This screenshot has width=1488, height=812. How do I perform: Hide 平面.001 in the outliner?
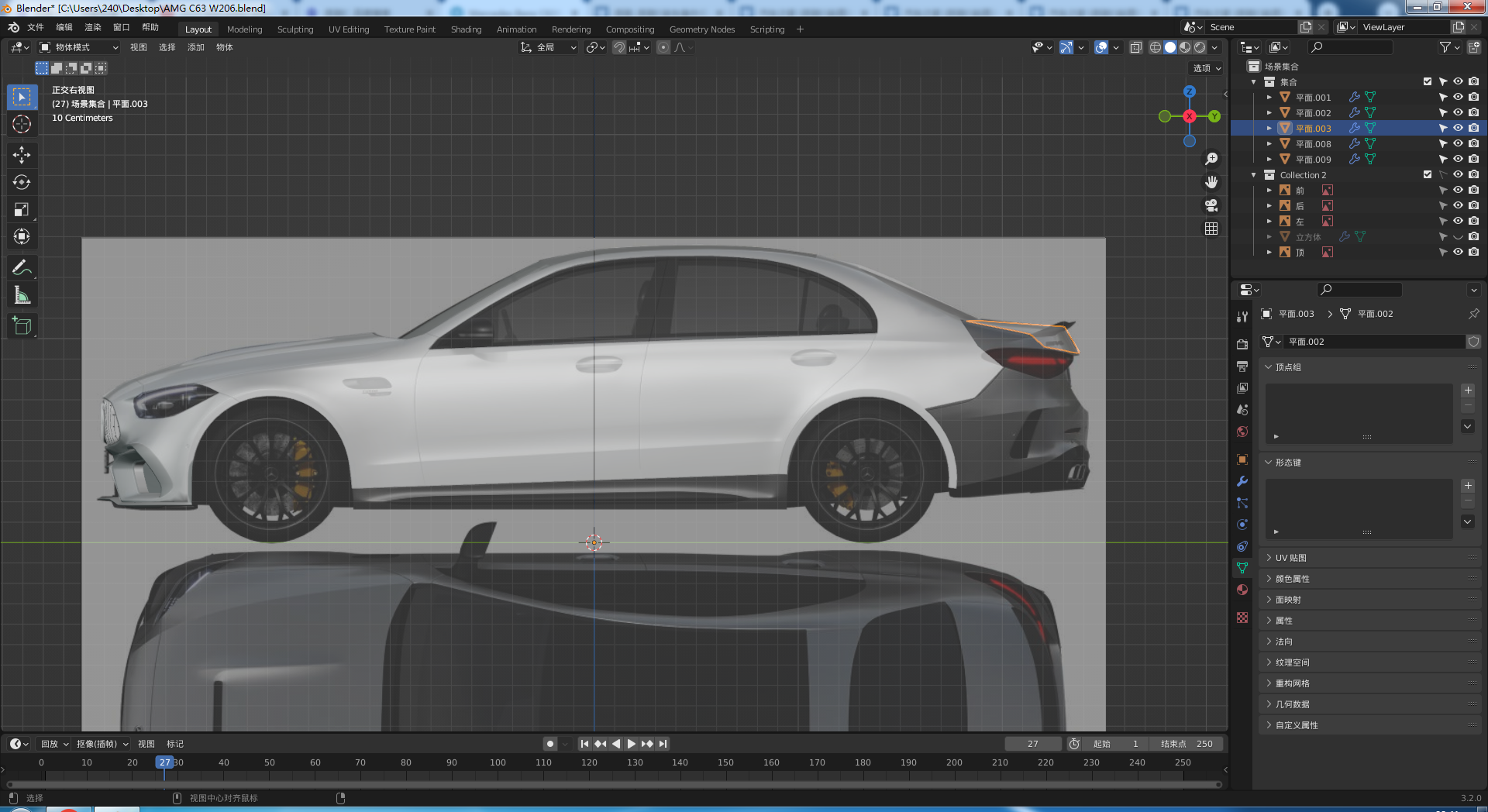[1458, 98]
